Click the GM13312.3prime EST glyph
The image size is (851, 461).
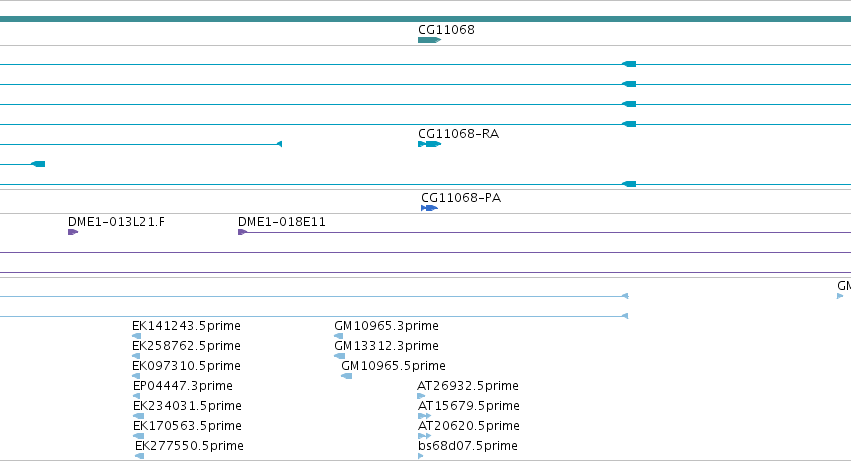tap(340, 356)
